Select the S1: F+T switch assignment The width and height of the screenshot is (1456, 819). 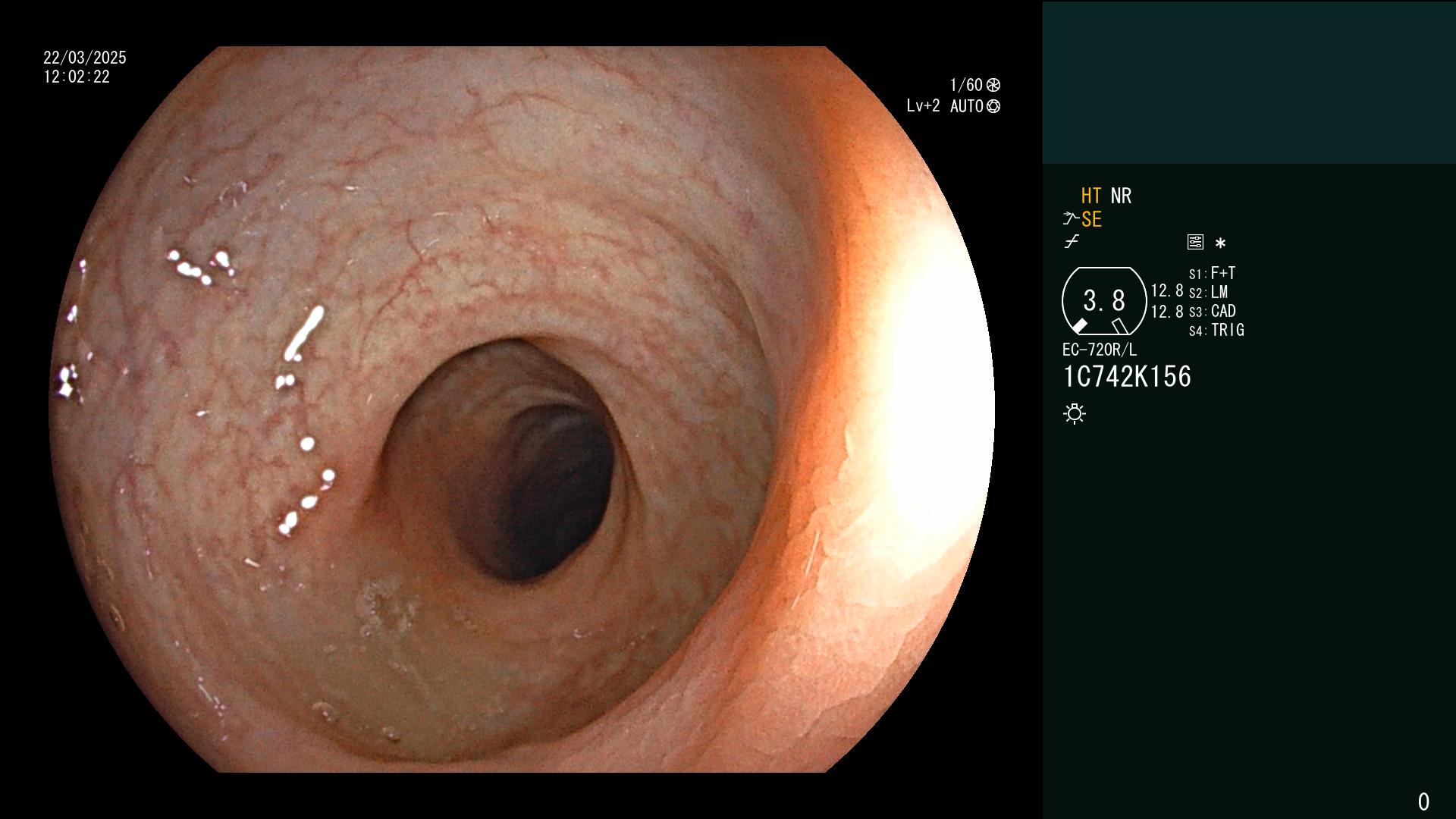[1212, 273]
